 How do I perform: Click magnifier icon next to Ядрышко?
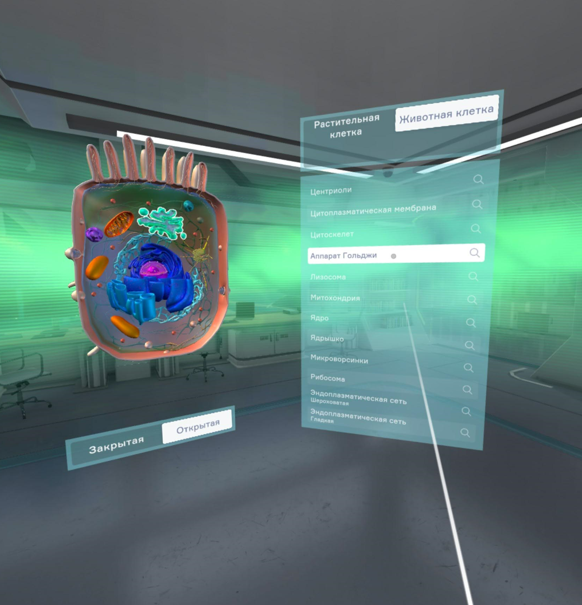[469, 345]
